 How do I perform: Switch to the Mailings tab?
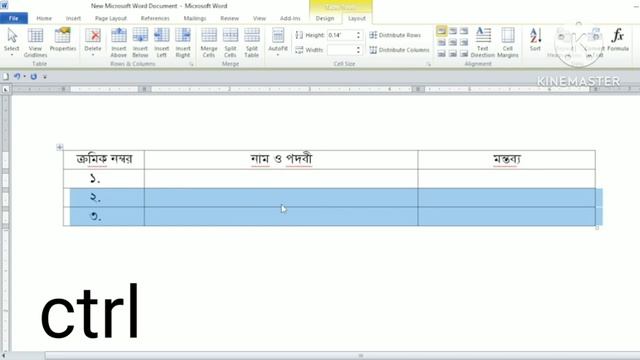coord(195,18)
